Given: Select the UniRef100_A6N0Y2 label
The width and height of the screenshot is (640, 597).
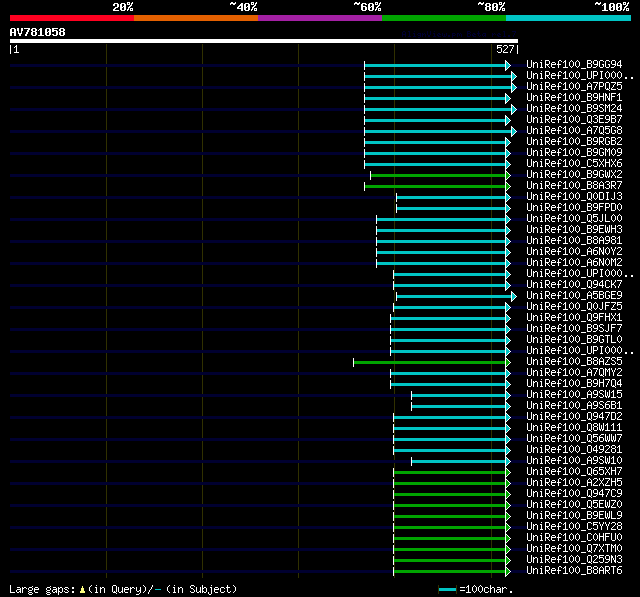Looking at the screenshot, I should click(x=574, y=252).
